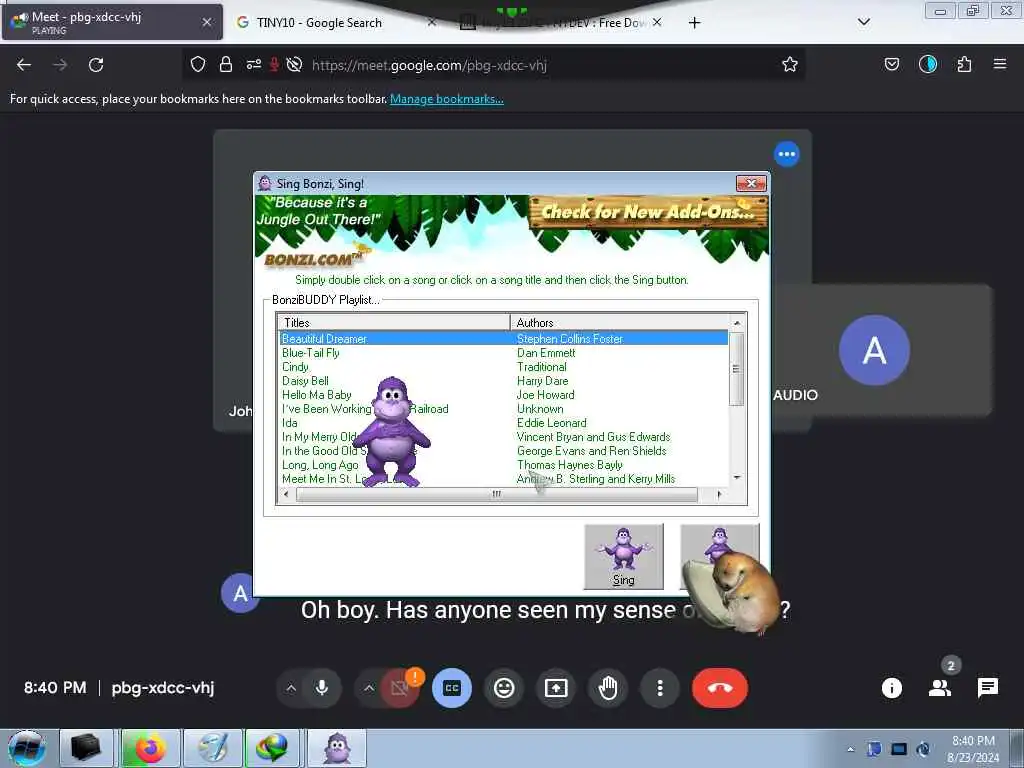Present your screen in Meet
The image size is (1024, 768).
click(x=556, y=688)
